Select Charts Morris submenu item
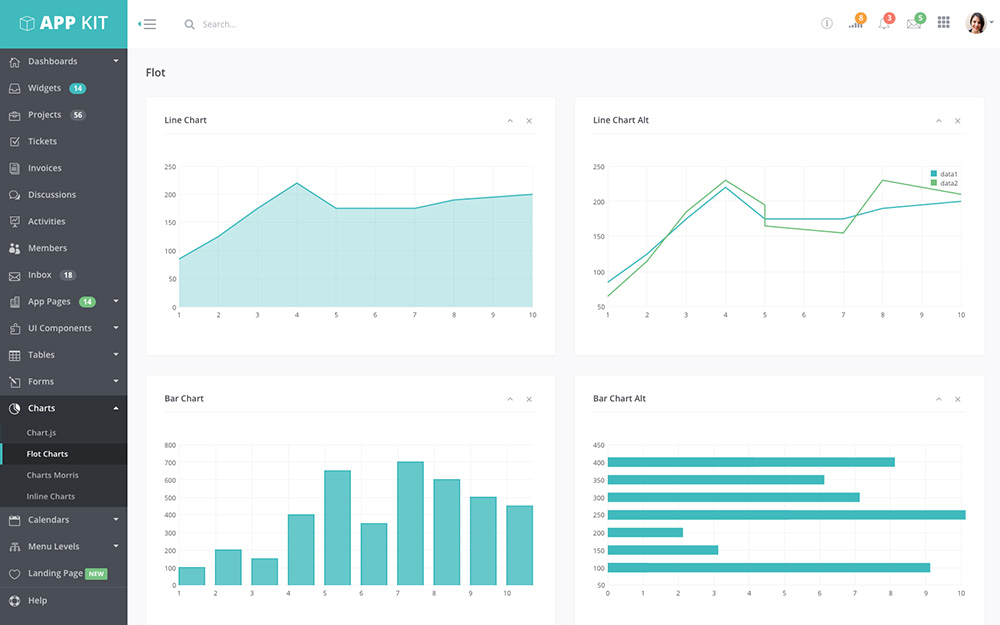This screenshot has height=625, width=1000. point(52,475)
